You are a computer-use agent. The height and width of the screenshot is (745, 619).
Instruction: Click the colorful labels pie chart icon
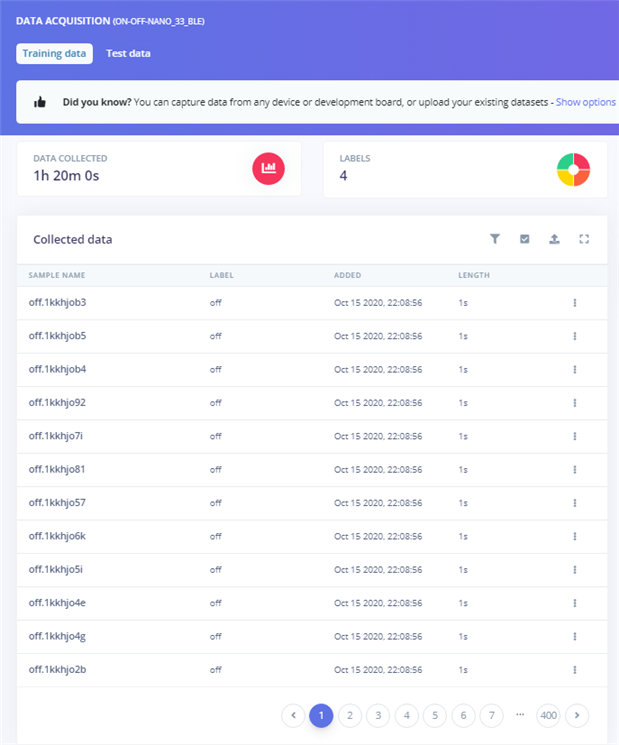573,169
